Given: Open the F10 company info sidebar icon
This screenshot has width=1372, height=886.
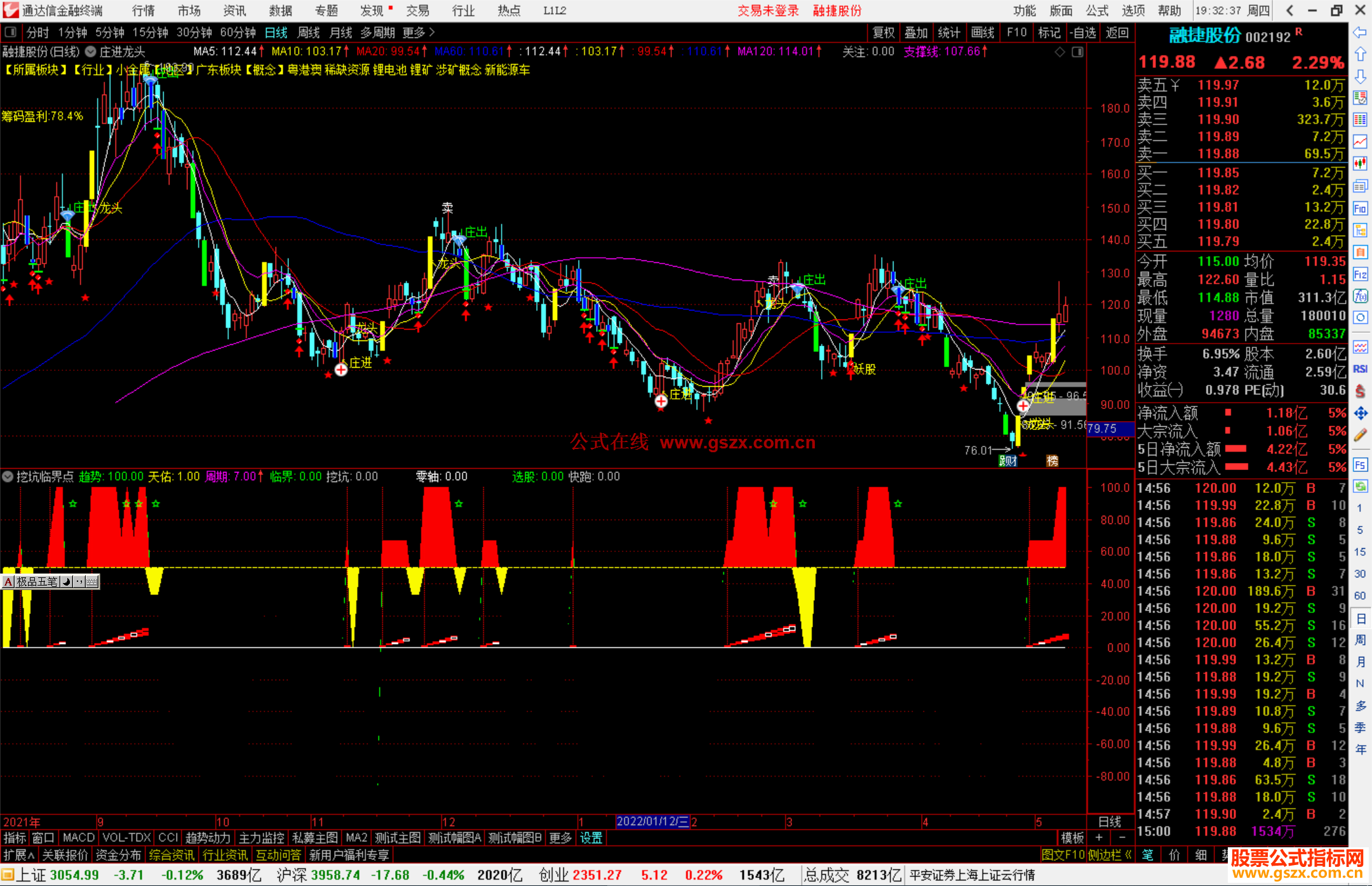Looking at the screenshot, I should (x=1360, y=208).
